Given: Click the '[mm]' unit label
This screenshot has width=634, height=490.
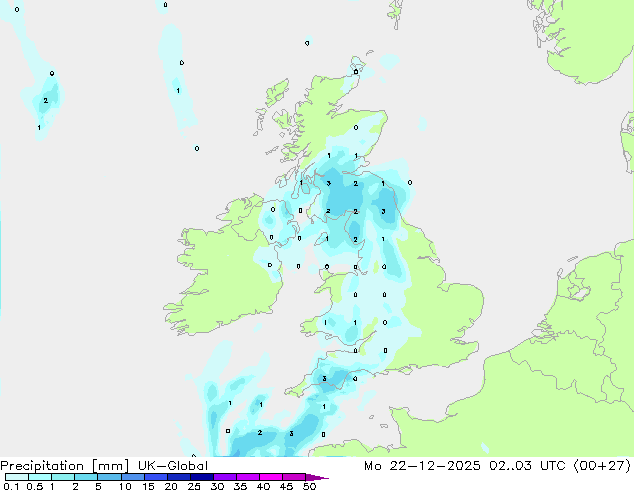Looking at the screenshot, I should 110,466.
